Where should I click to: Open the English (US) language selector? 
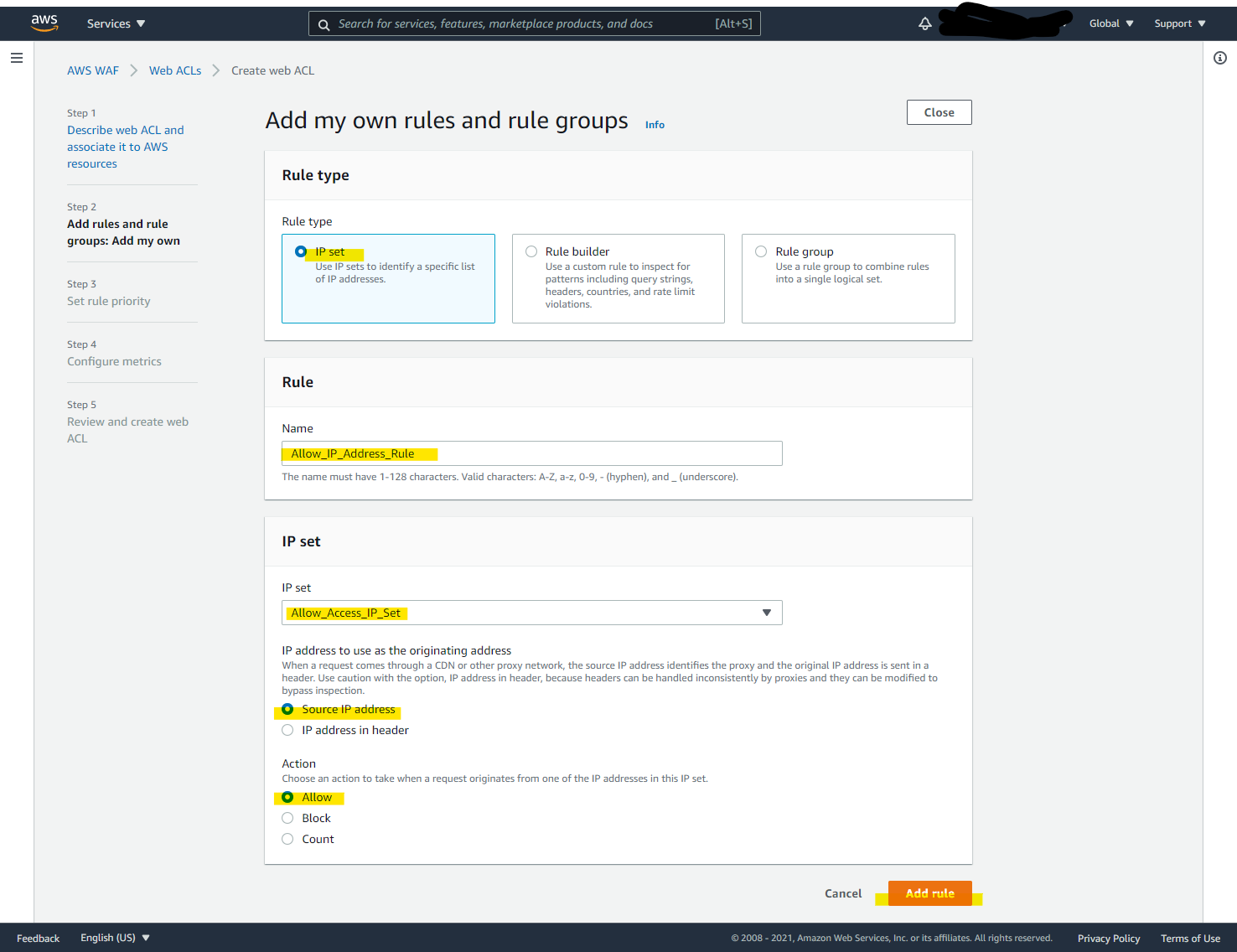click(115, 938)
